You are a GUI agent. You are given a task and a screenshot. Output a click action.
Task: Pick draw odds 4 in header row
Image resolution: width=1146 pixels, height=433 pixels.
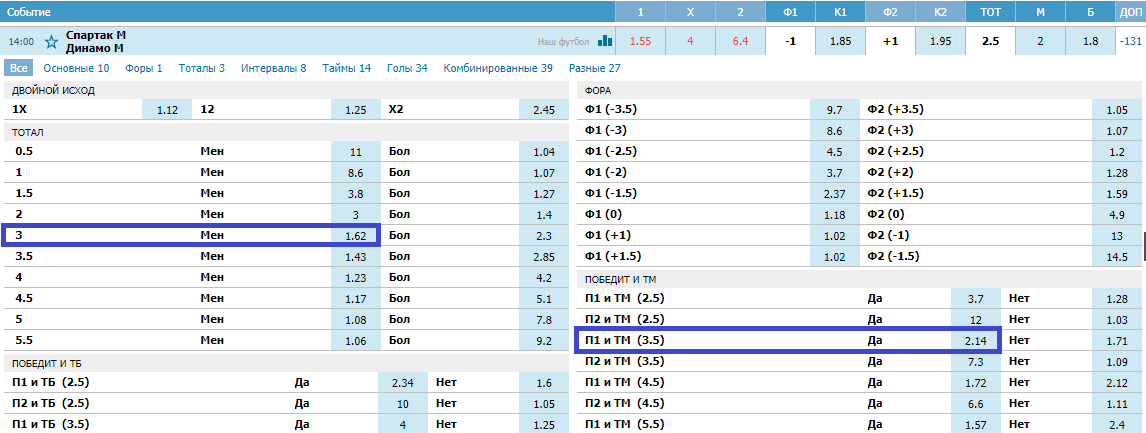click(x=690, y=42)
